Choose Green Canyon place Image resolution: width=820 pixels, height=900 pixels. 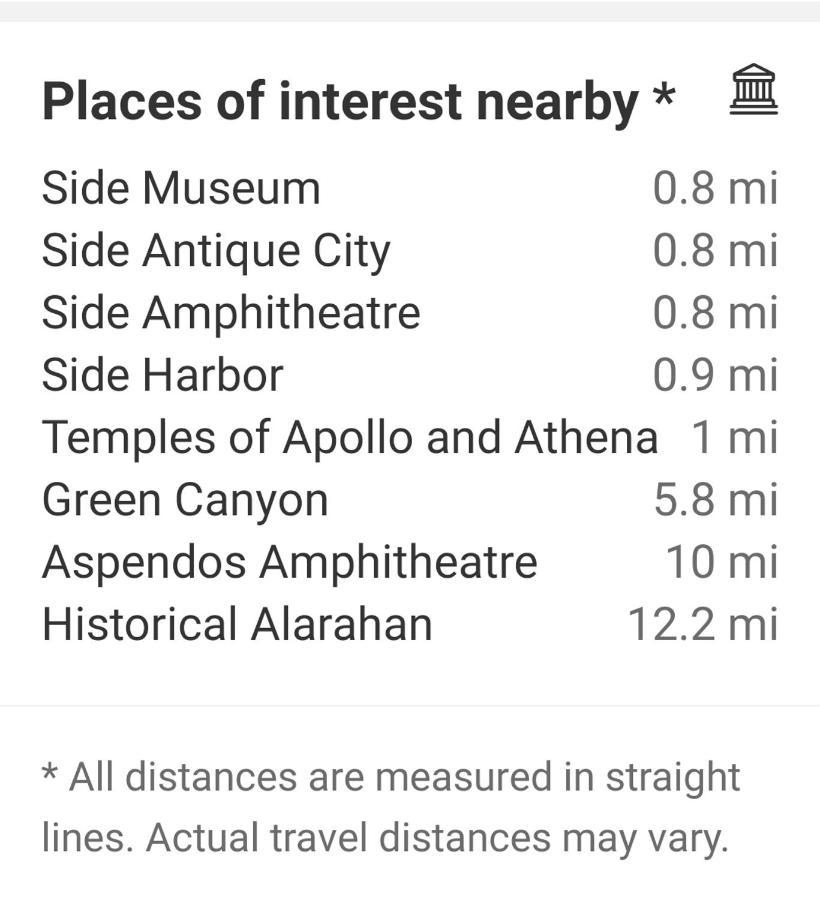[185, 501]
